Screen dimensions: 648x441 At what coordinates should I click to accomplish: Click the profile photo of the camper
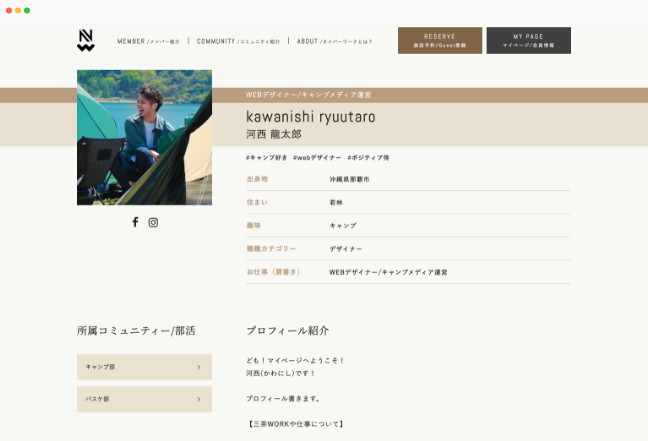pyautogui.click(x=144, y=137)
